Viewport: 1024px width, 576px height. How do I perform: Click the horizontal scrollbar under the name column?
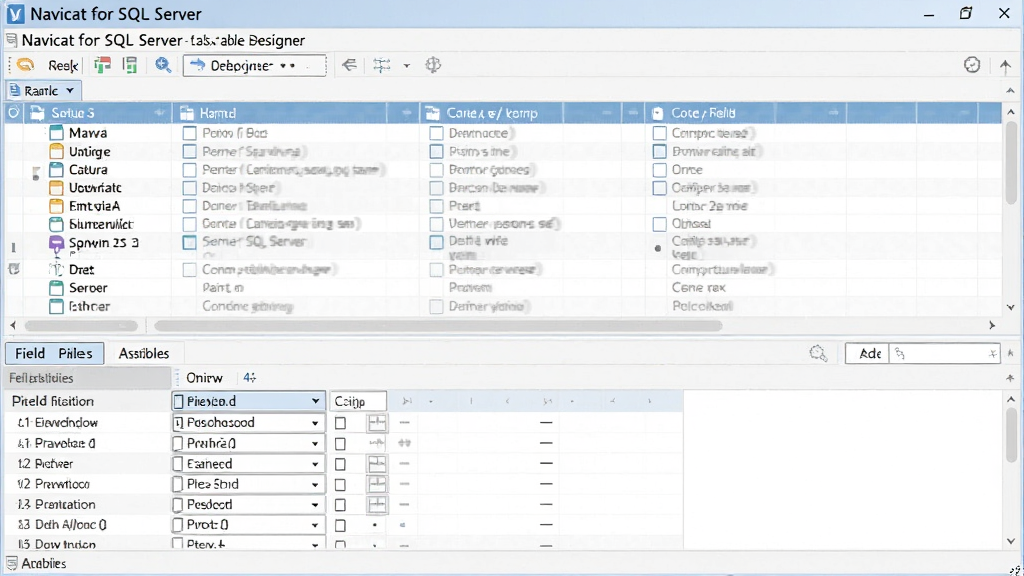[x=81, y=325]
